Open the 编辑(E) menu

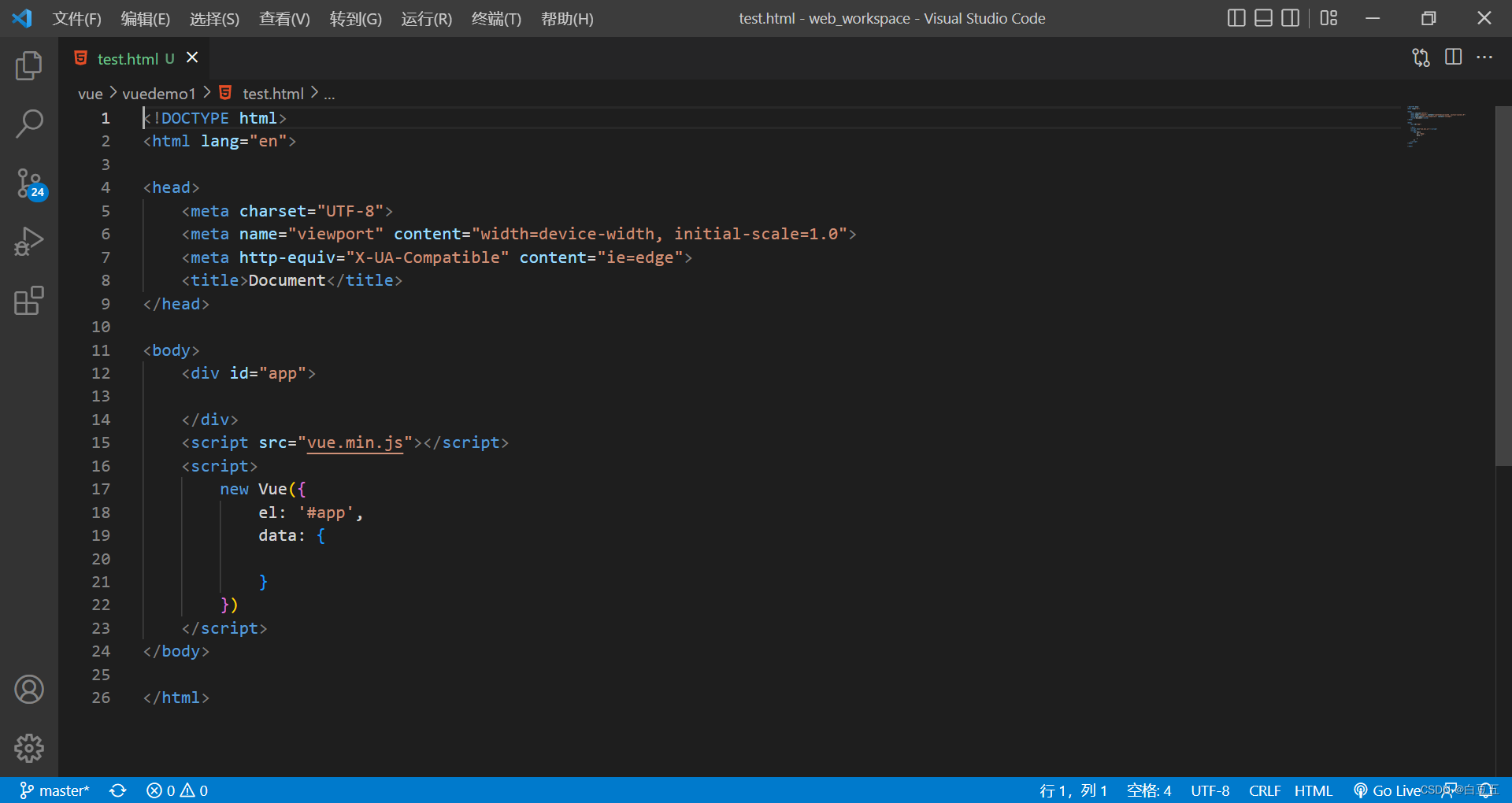[145, 18]
